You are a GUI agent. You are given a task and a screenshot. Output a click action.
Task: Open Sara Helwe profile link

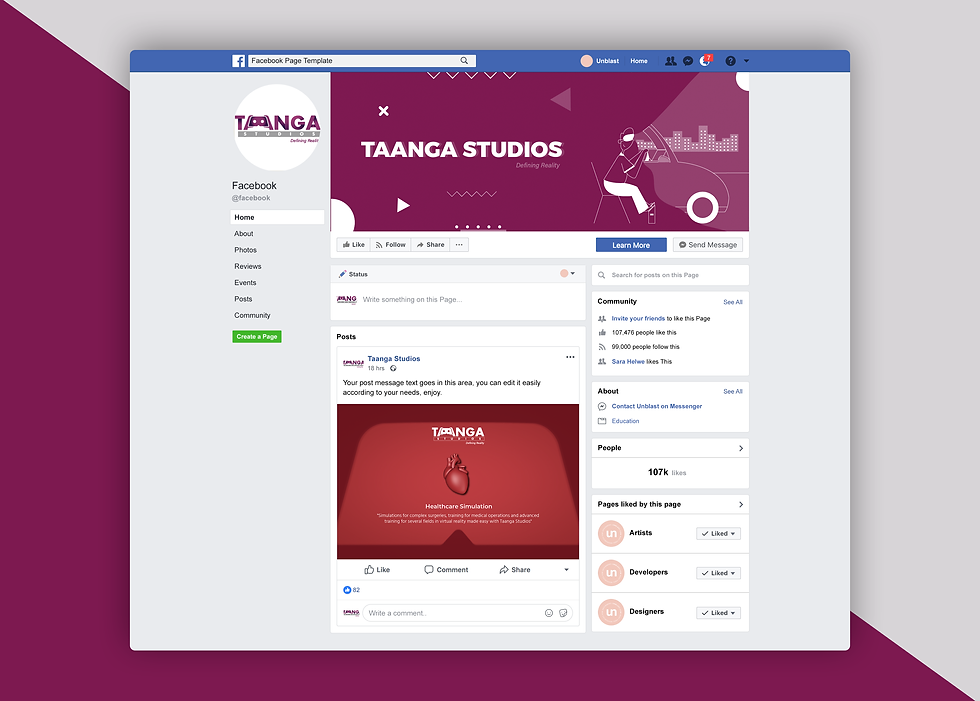(x=628, y=362)
